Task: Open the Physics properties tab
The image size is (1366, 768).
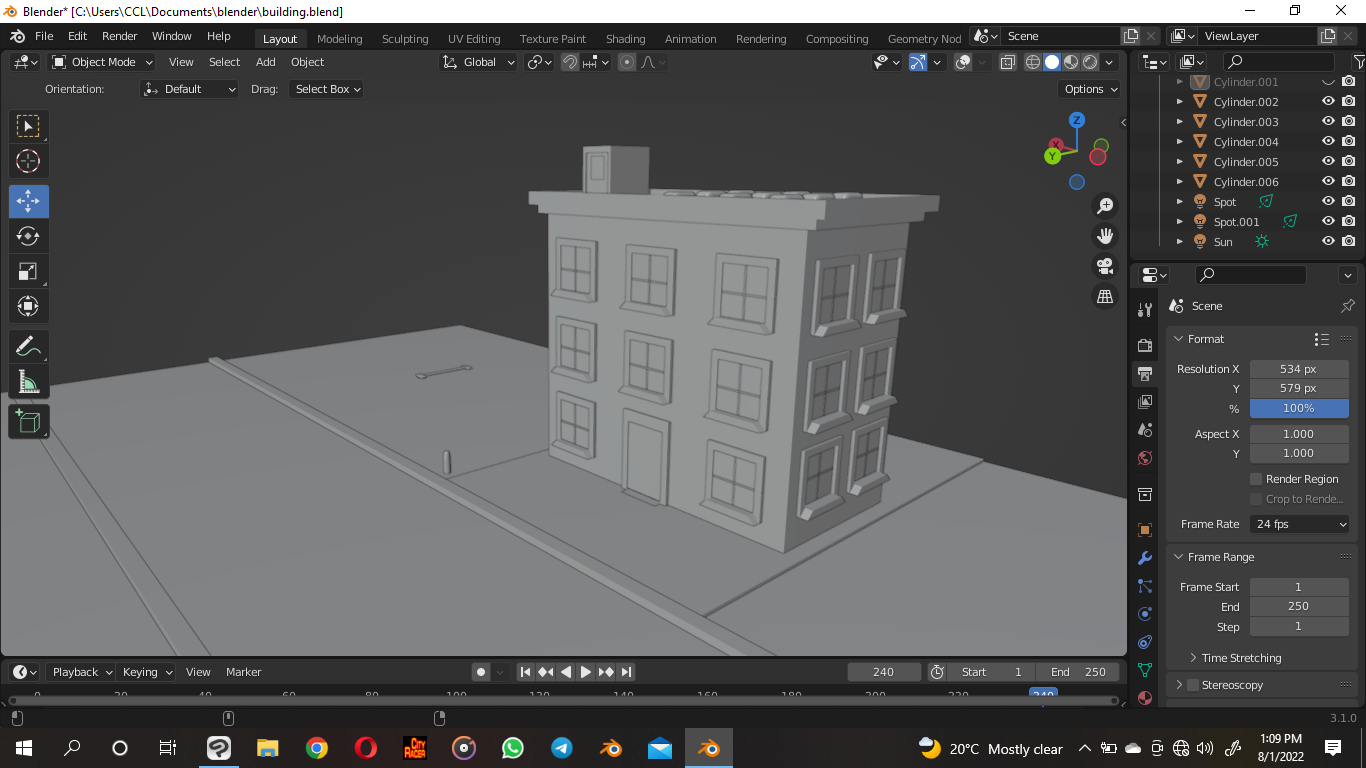Action: pos(1145,614)
